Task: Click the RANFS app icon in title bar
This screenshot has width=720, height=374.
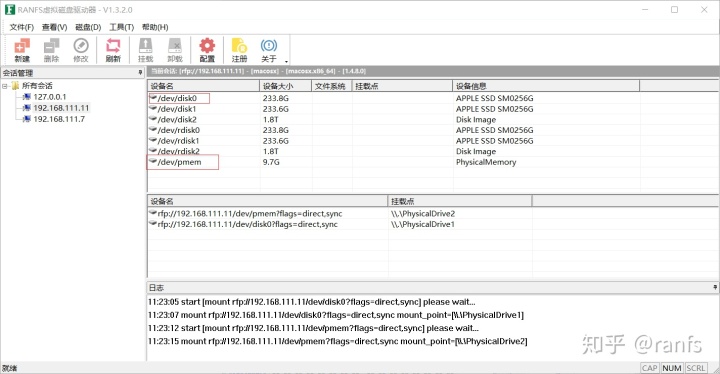Action: point(10,10)
